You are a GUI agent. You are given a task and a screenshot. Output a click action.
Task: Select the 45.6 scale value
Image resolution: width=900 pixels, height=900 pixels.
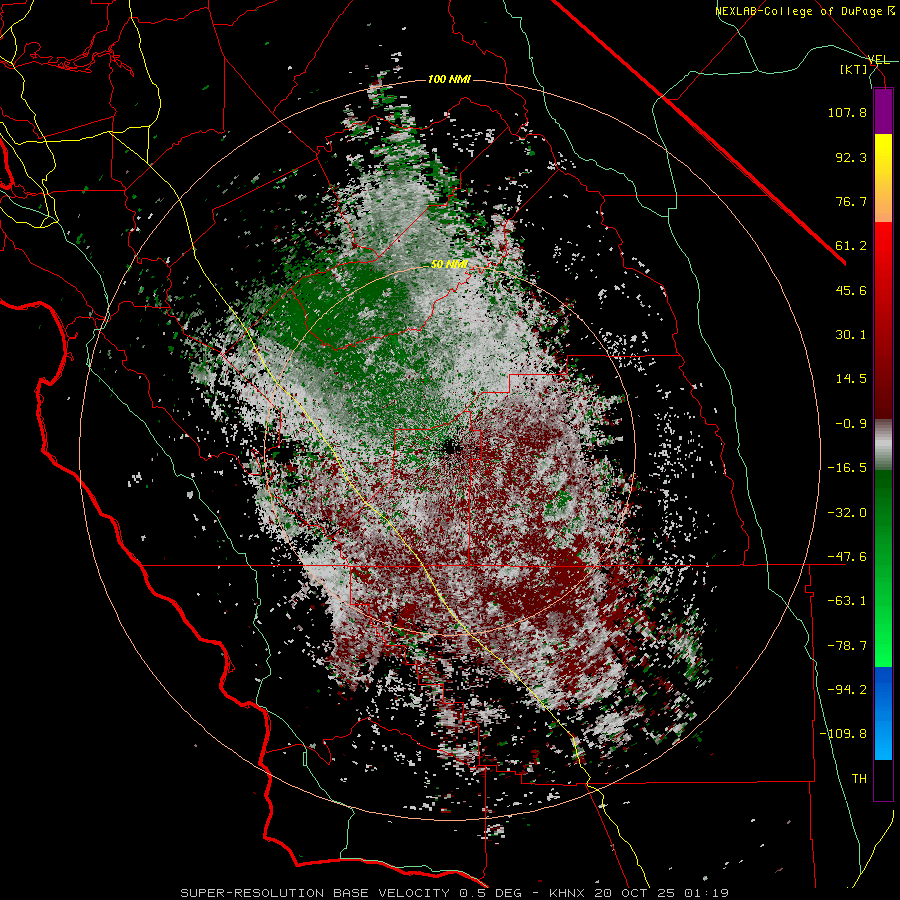(x=851, y=290)
